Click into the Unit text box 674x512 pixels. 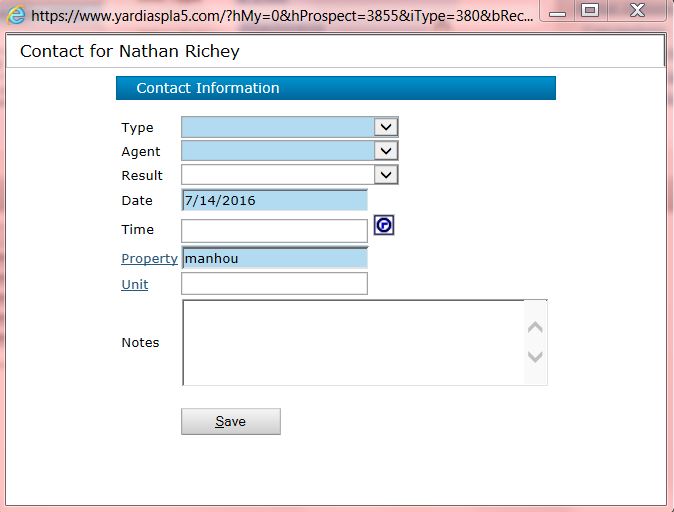[x=274, y=284]
